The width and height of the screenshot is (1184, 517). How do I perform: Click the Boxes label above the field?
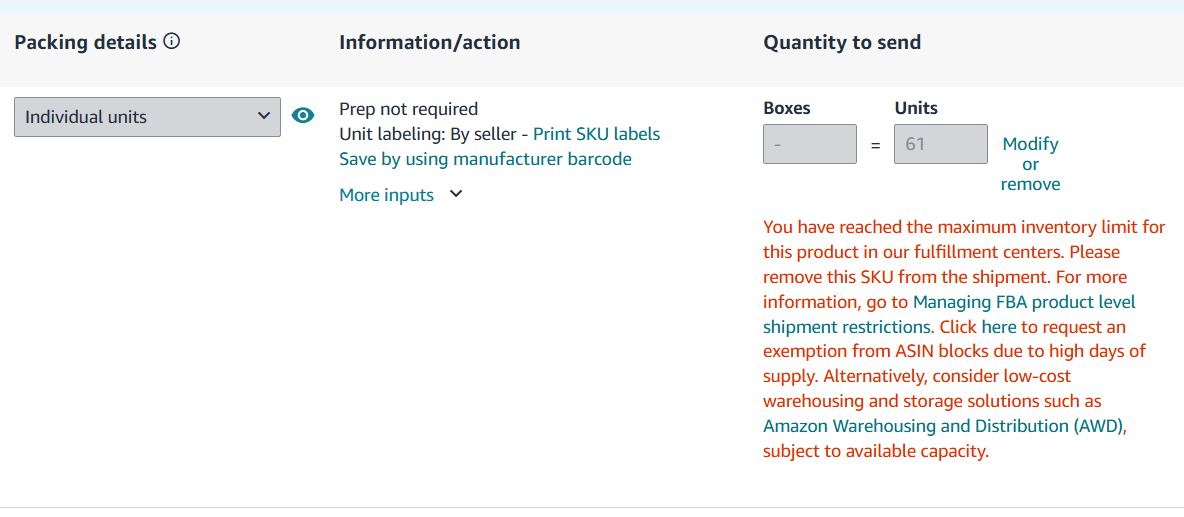(787, 108)
